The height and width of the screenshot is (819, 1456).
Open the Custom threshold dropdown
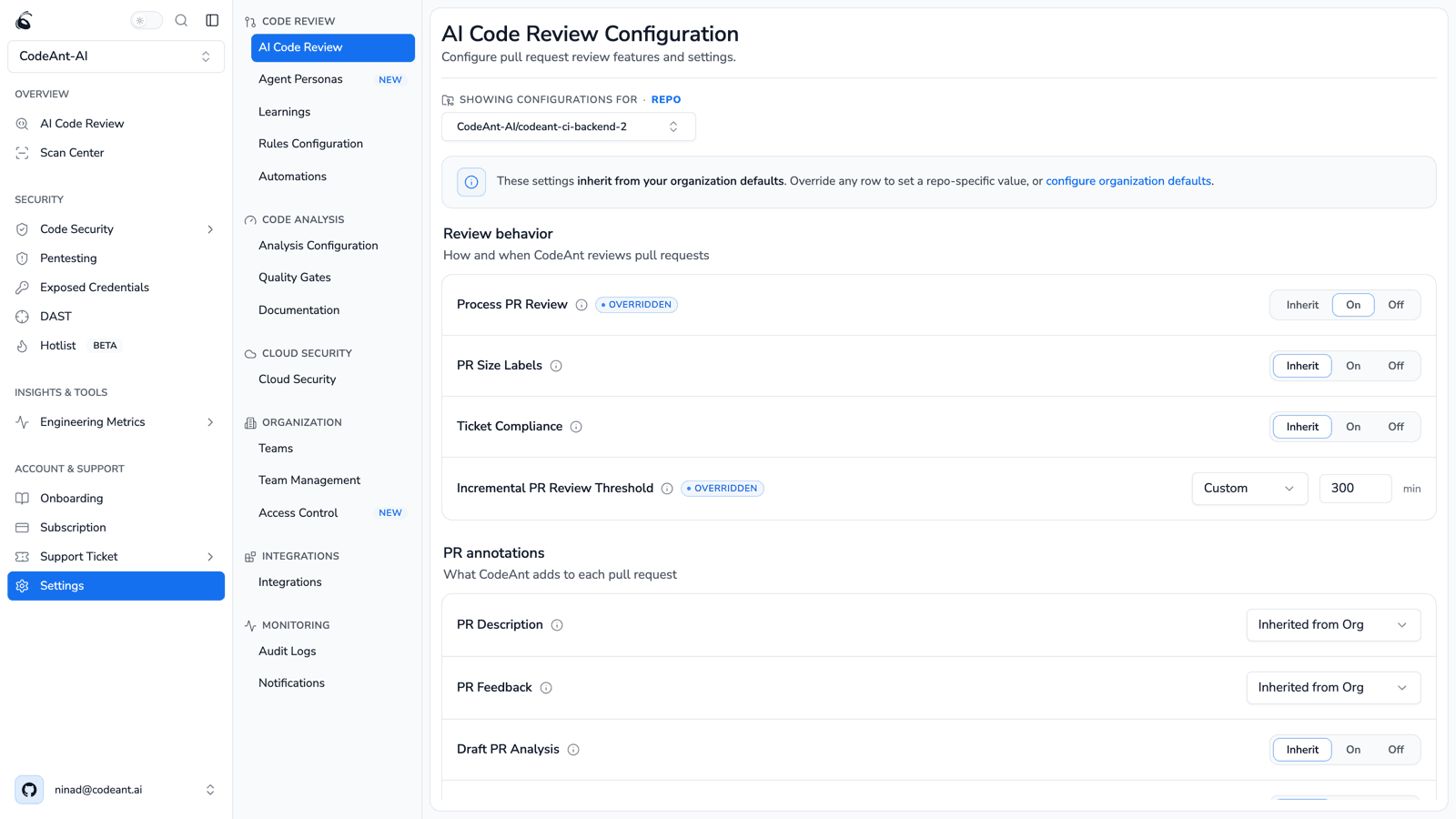coord(1249,489)
